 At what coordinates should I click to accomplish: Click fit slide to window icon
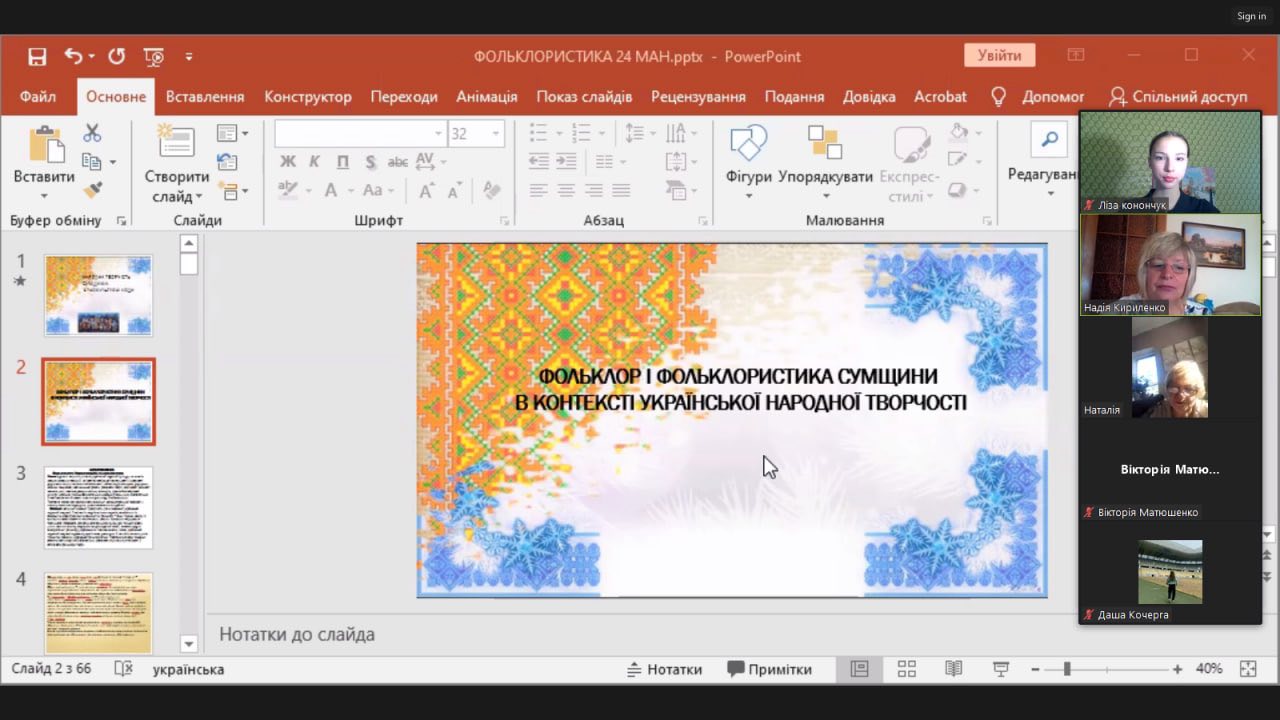tap(1247, 669)
